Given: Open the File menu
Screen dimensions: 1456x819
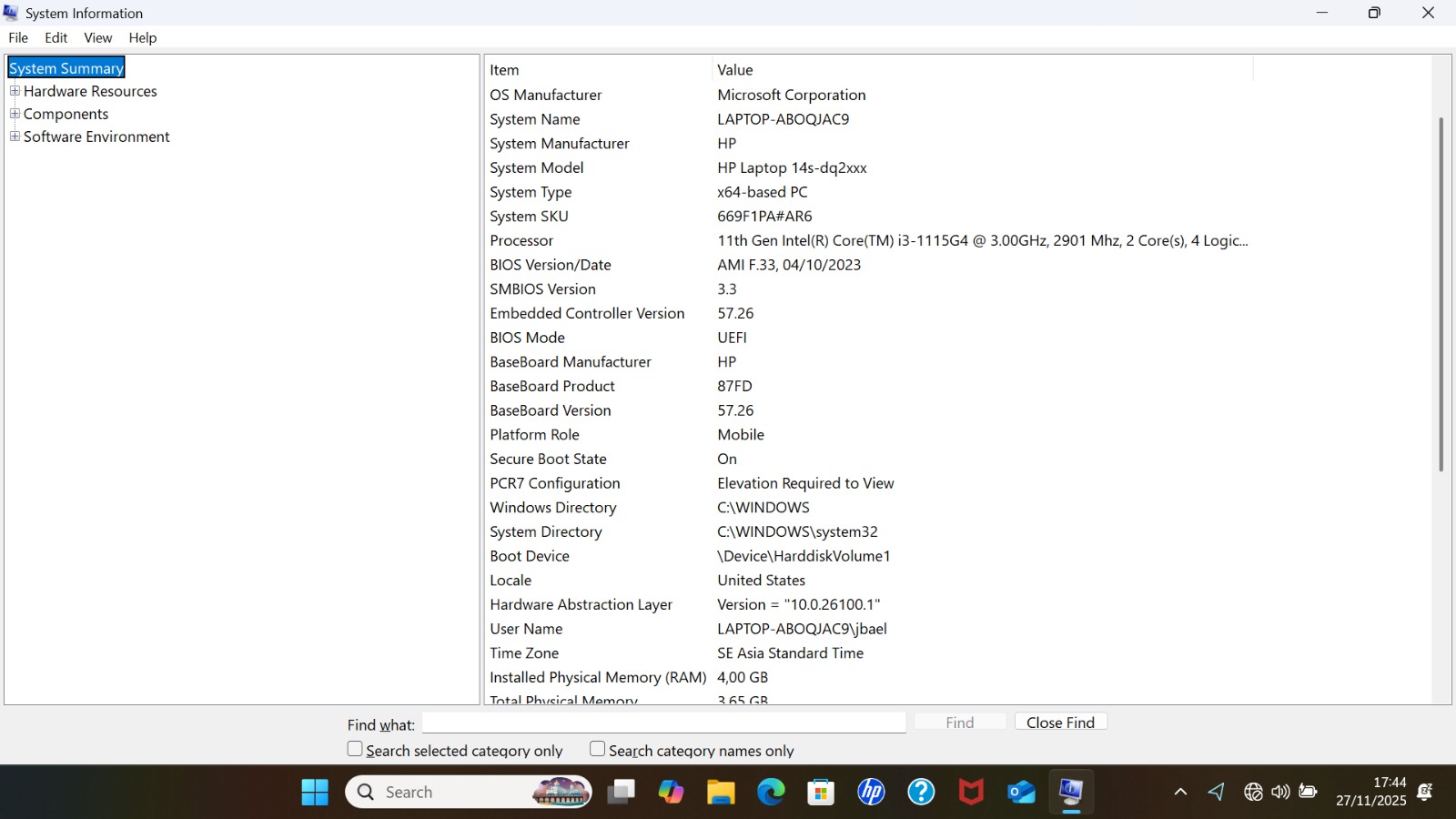Looking at the screenshot, I should point(18,37).
